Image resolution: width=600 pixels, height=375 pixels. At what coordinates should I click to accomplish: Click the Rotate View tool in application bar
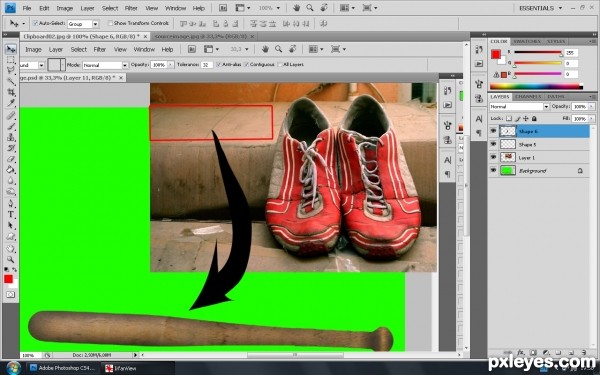point(324,8)
